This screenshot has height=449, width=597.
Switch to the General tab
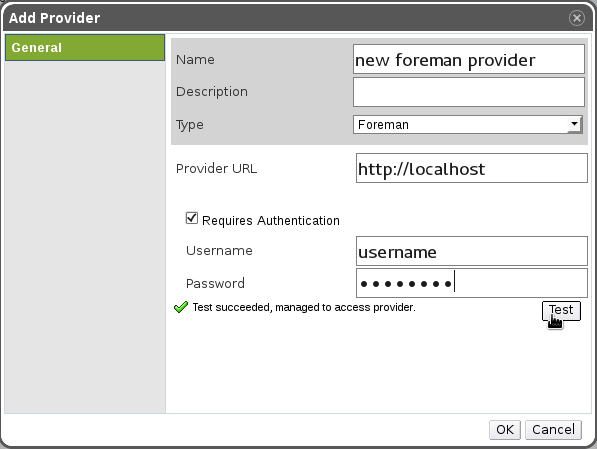pyautogui.click(x=85, y=48)
